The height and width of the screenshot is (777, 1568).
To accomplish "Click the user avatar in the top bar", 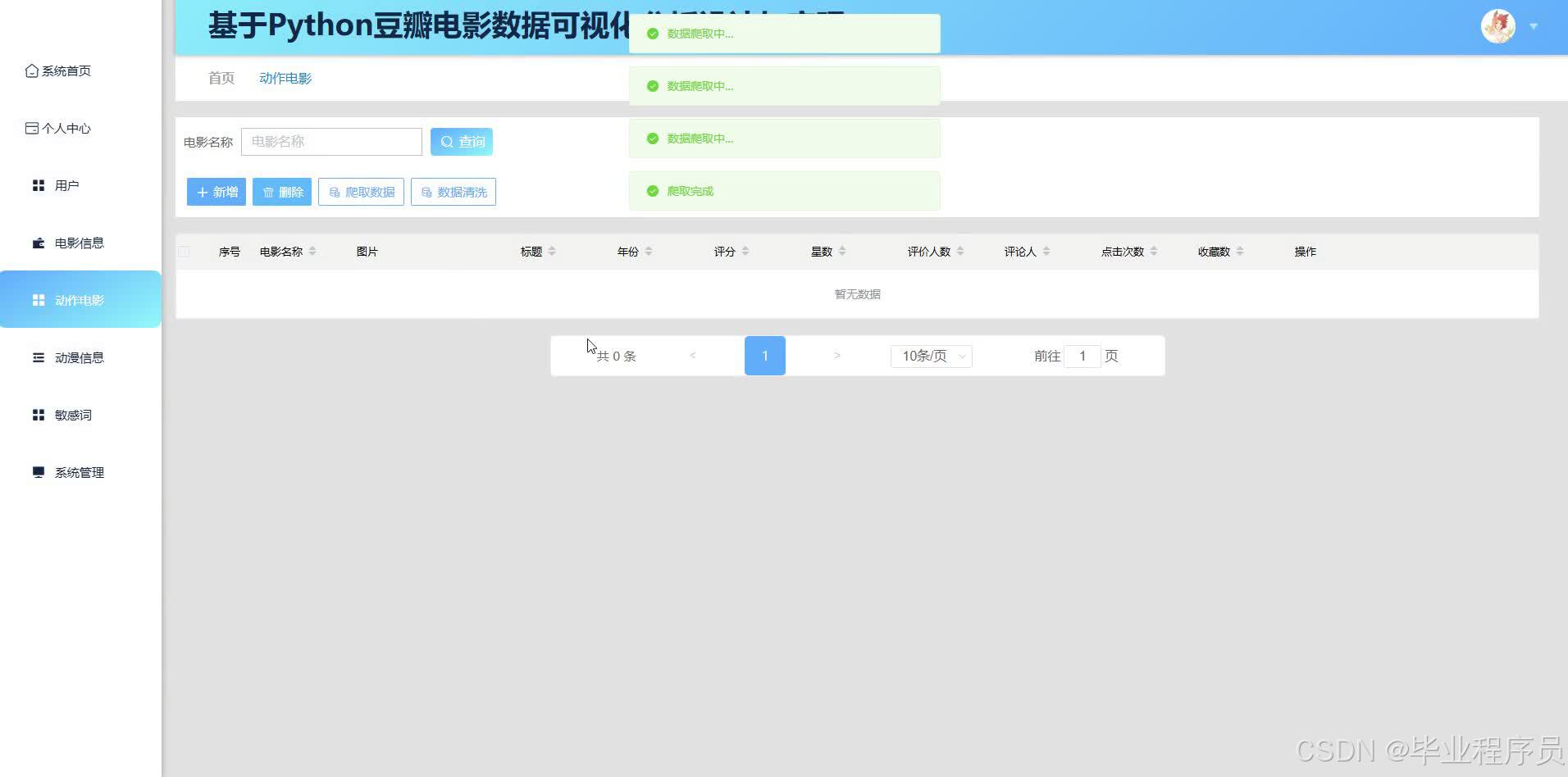I will coord(1497,25).
